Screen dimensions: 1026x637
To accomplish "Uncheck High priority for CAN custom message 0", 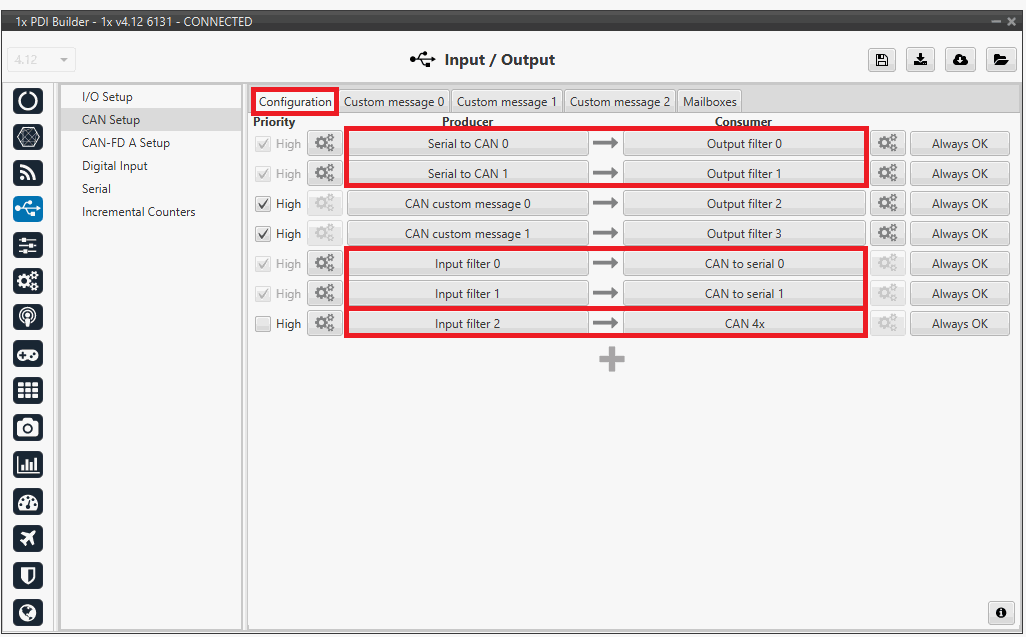I will (x=263, y=204).
